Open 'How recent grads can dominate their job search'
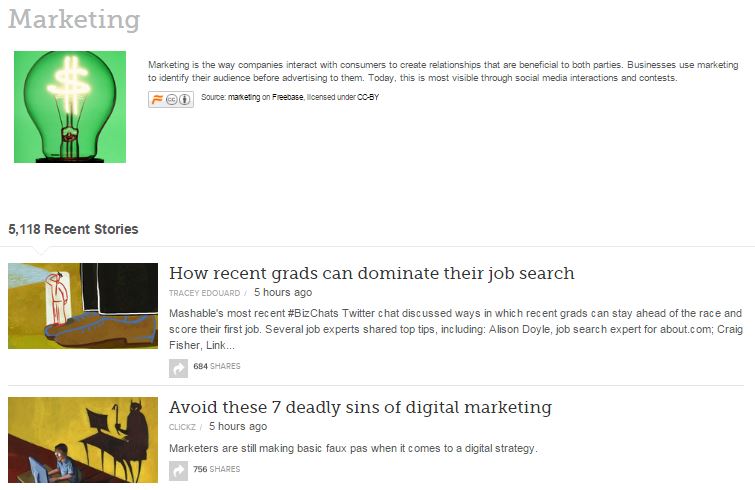The image size is (755, 490). 372,273
